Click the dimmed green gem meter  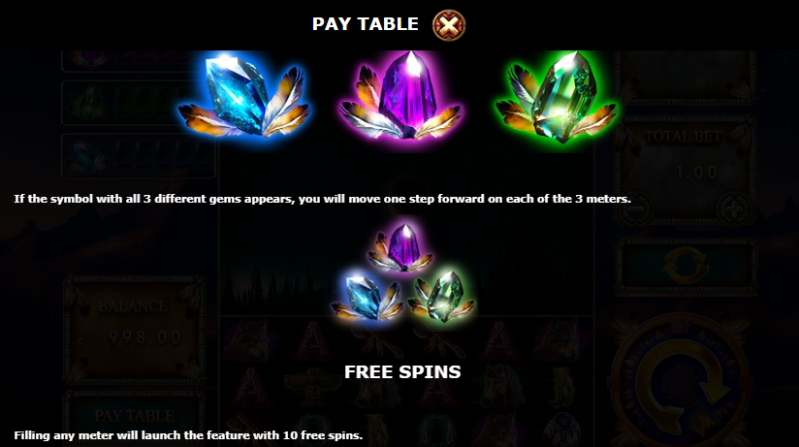(138, 103)
